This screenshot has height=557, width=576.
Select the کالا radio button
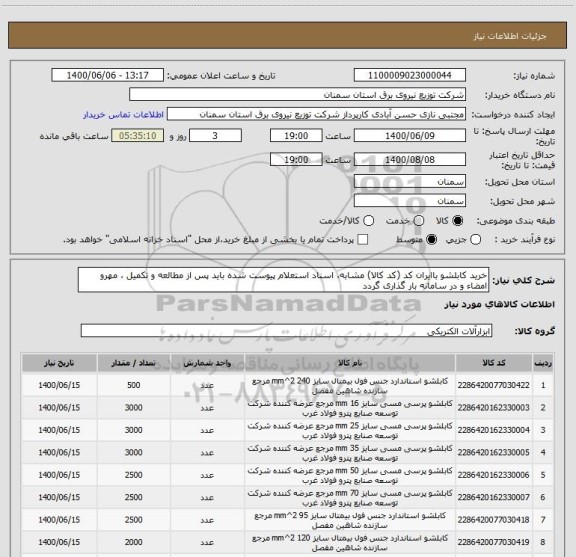[458, 220]
